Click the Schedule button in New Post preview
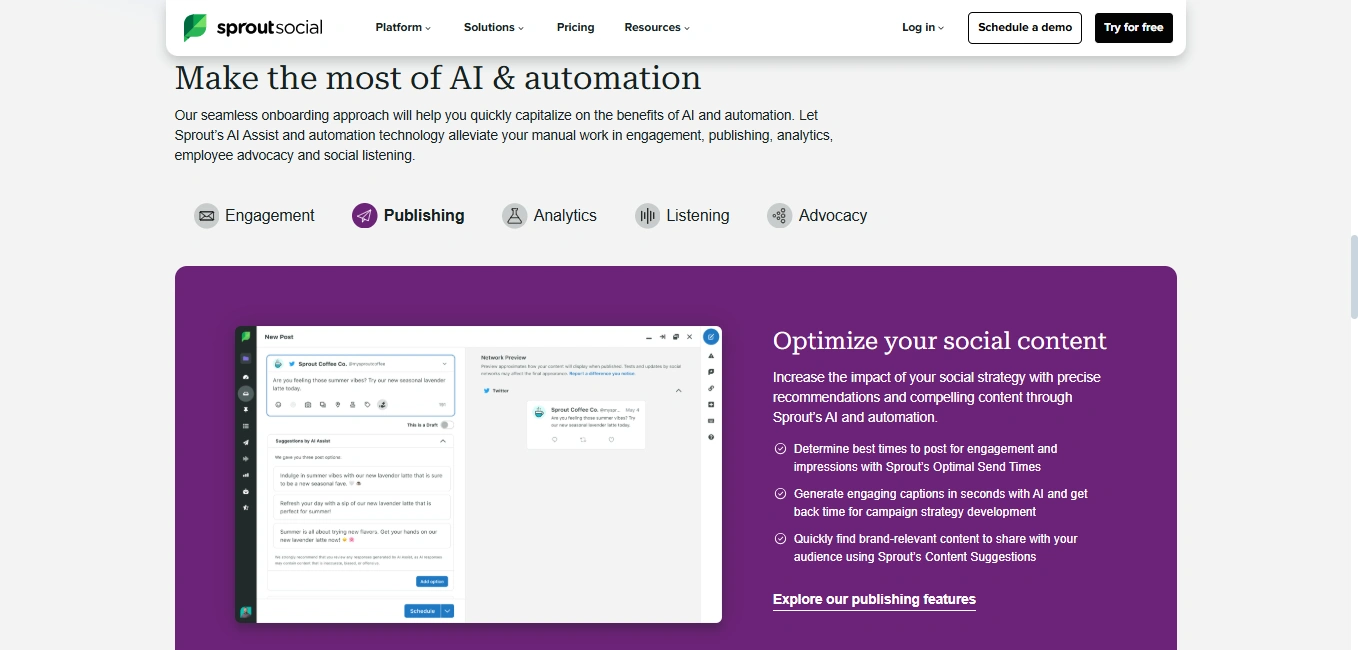The image size is (1358, 650). click(x=422, y=611)
